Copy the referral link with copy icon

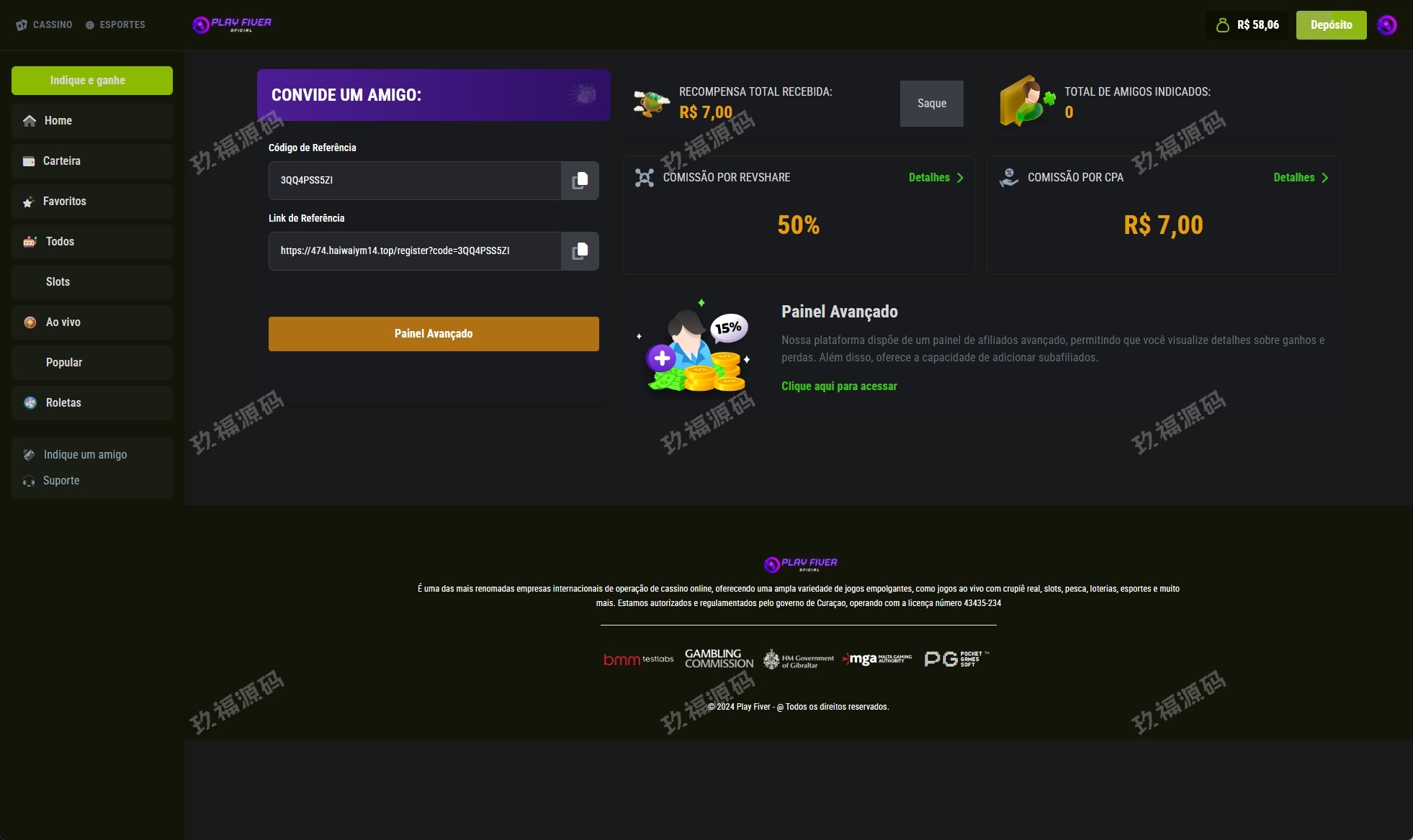[x=580, y=250]
